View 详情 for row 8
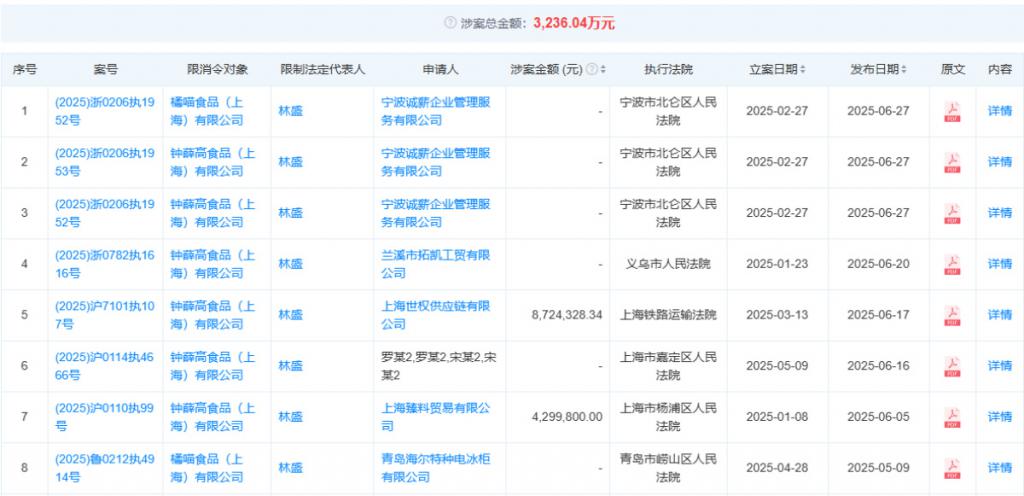Viewport: 1024px width, 496px height. click(999, 468)
